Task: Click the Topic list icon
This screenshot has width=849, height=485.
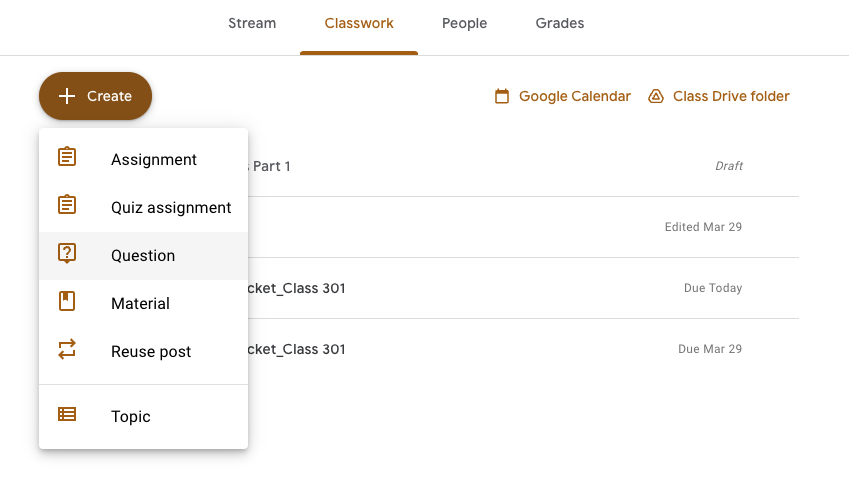Action: click(67, 416)
